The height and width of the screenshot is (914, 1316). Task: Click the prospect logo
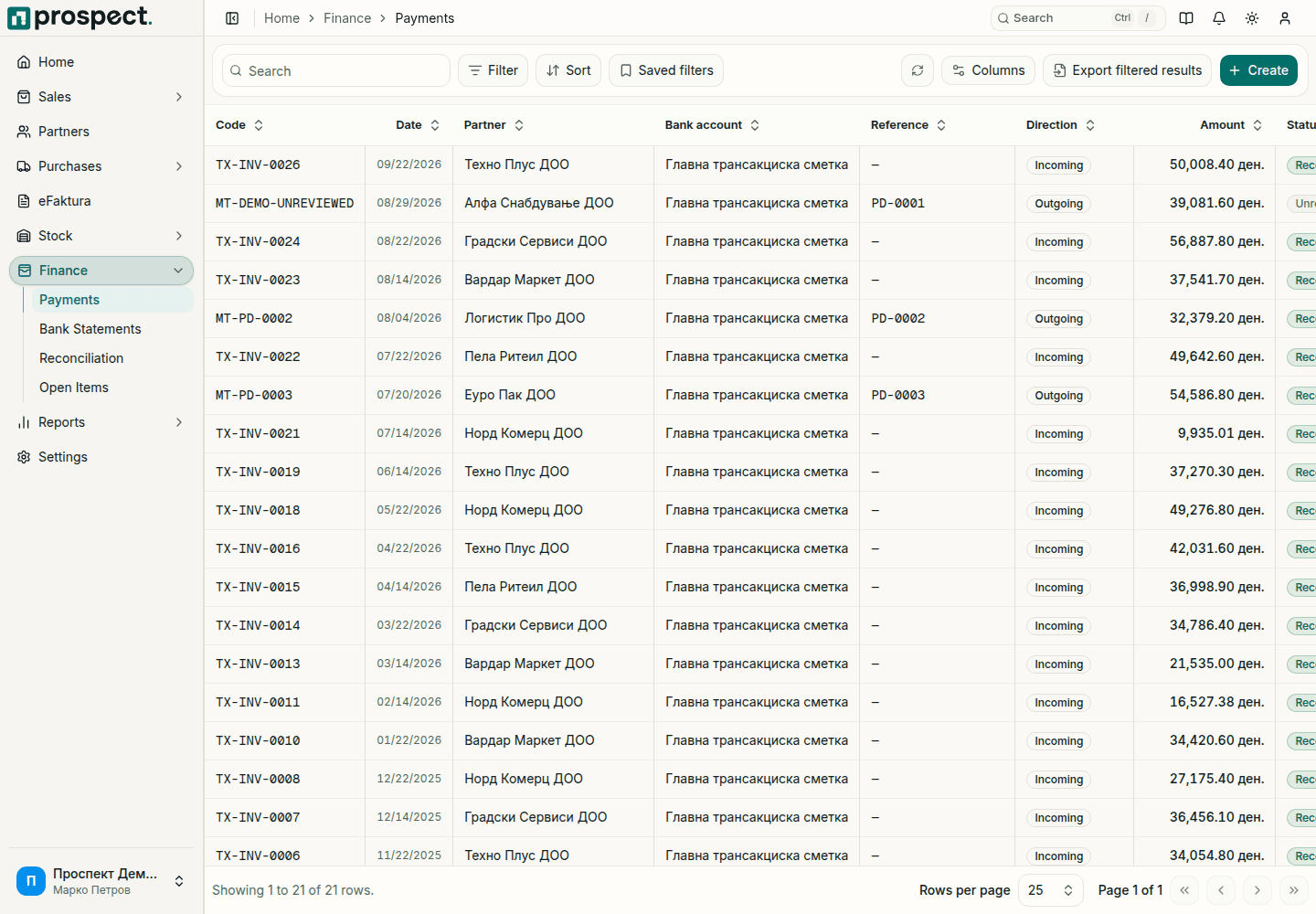point(80,17)
